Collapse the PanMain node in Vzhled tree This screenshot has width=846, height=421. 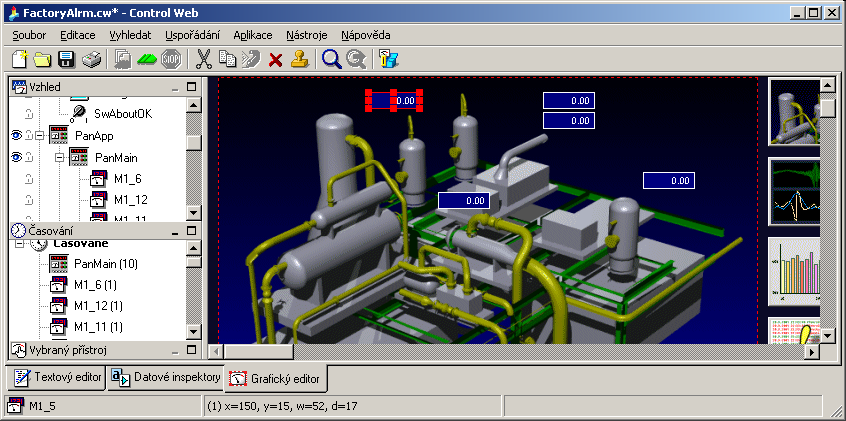(x=59, y=157)
